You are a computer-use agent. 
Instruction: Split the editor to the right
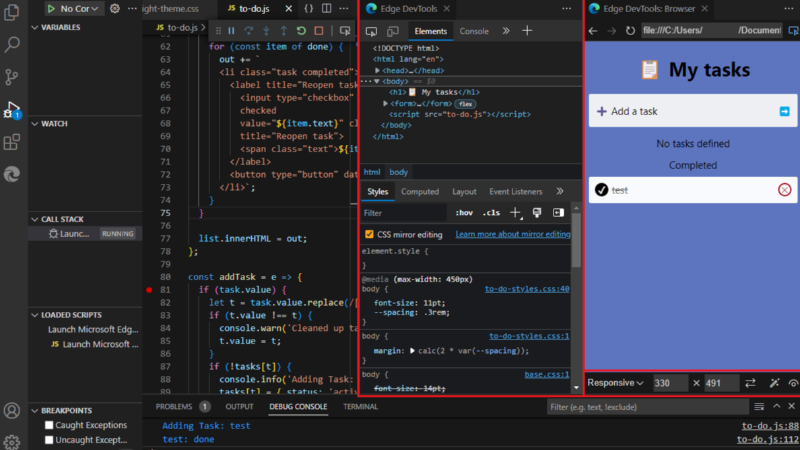pyautogui.click(x=327, y=9)
